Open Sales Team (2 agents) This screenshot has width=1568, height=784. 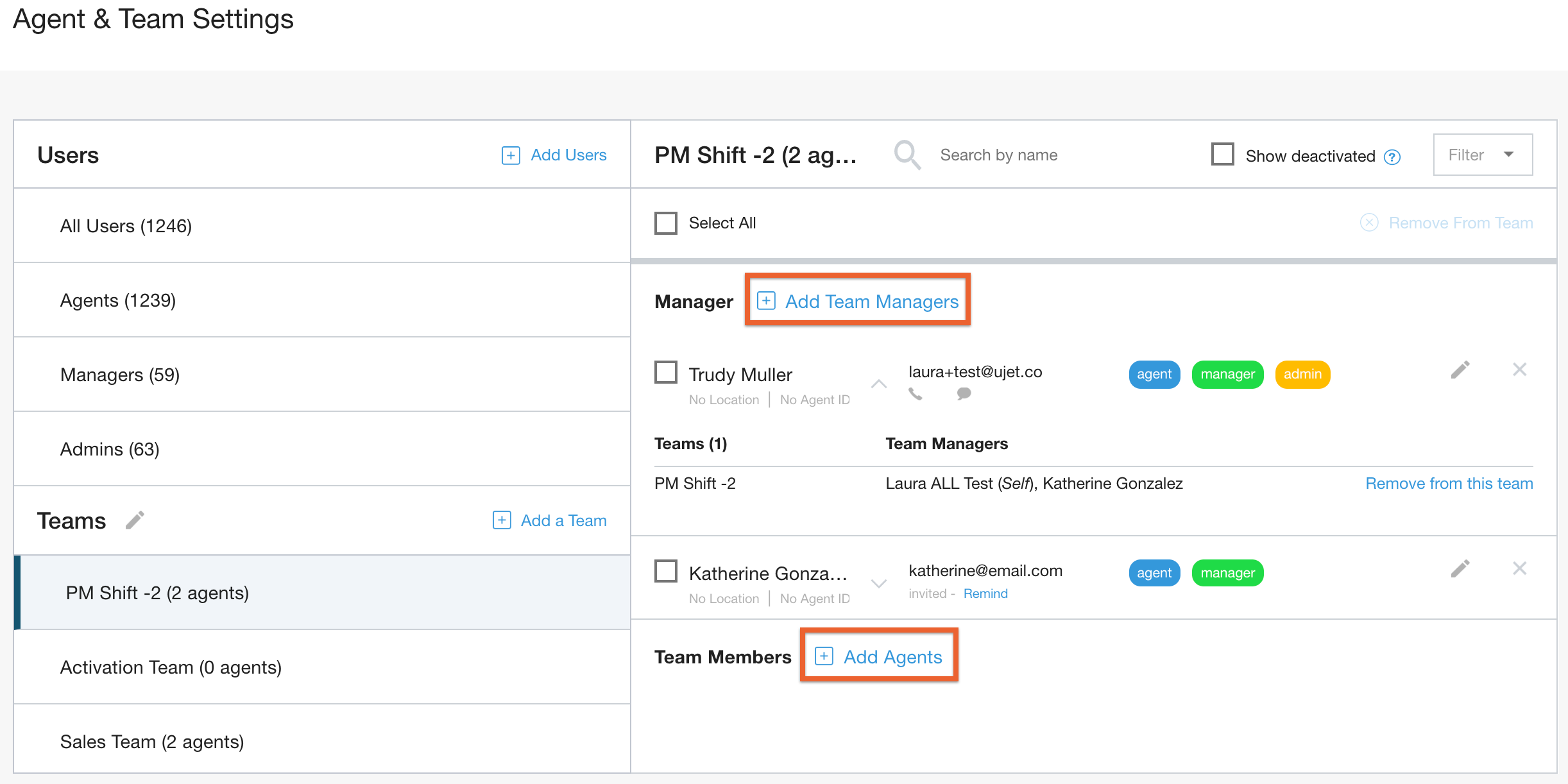(152, 742)
